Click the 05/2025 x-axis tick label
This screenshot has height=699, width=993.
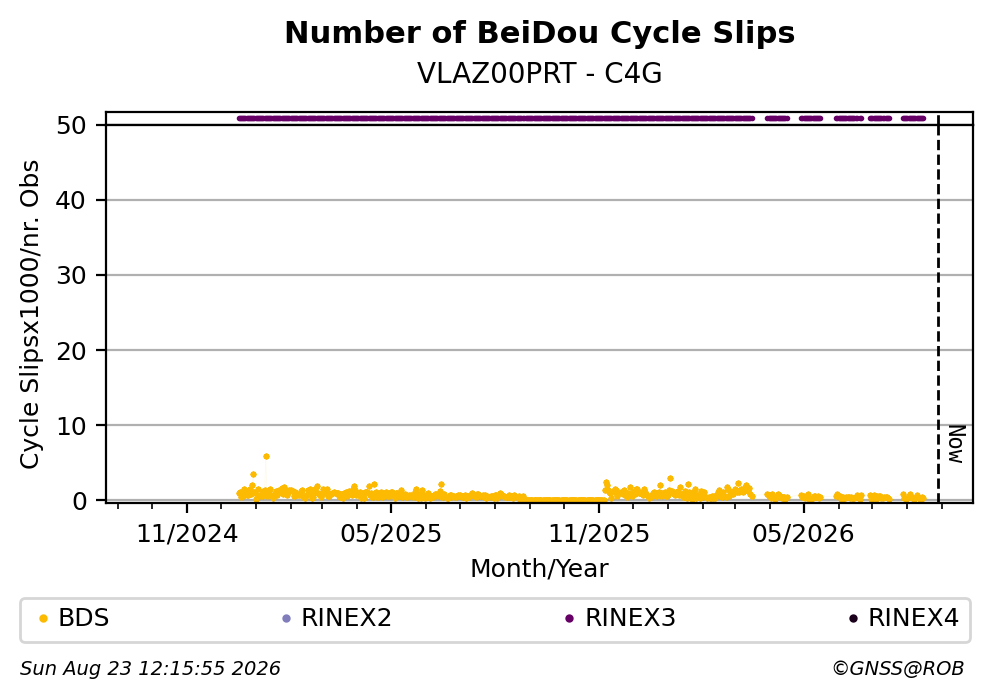click(391, 534)
